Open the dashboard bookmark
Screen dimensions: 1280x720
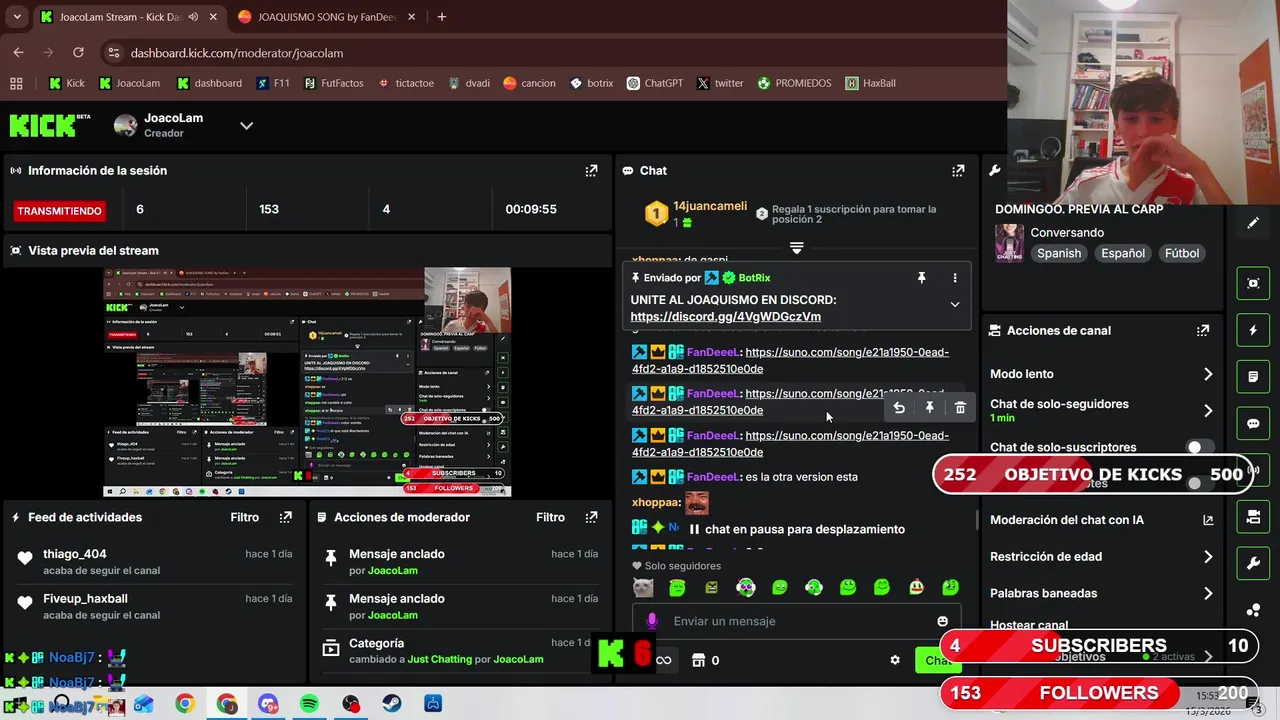click(x=209, y=83)
